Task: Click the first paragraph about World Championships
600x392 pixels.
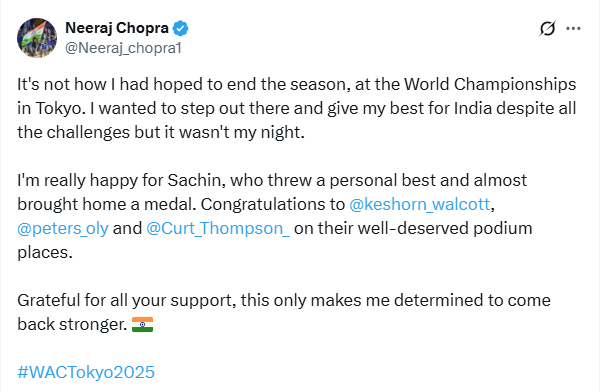Action: [x=297, y=108]
